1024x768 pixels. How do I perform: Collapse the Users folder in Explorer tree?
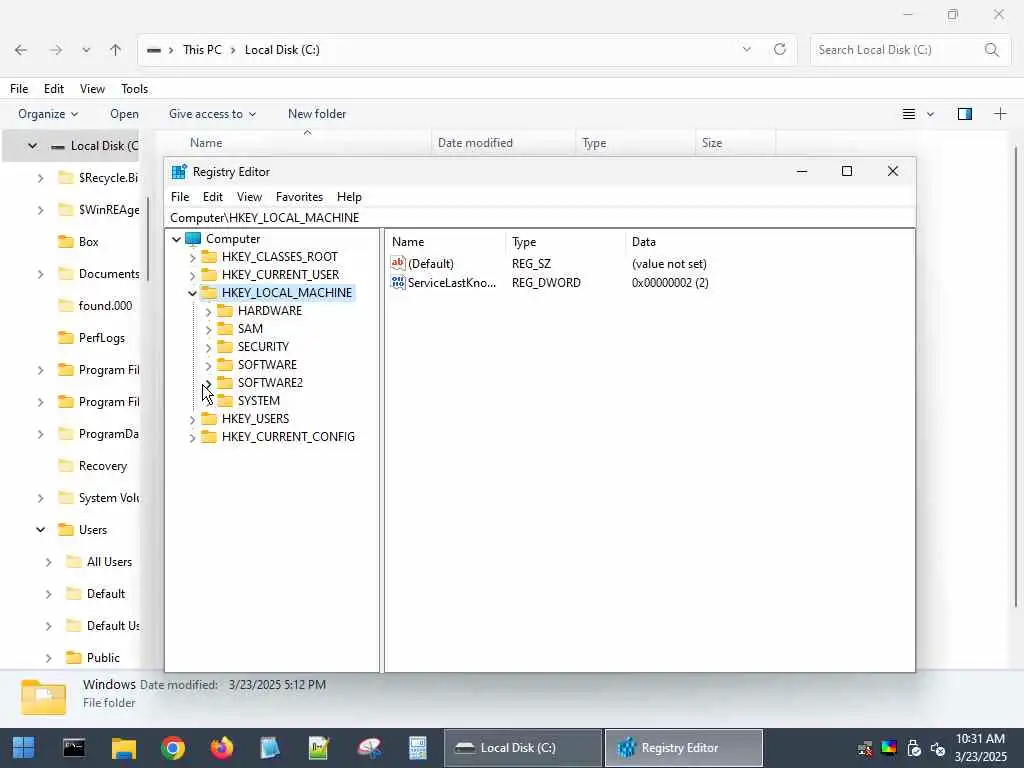point(40,530)
